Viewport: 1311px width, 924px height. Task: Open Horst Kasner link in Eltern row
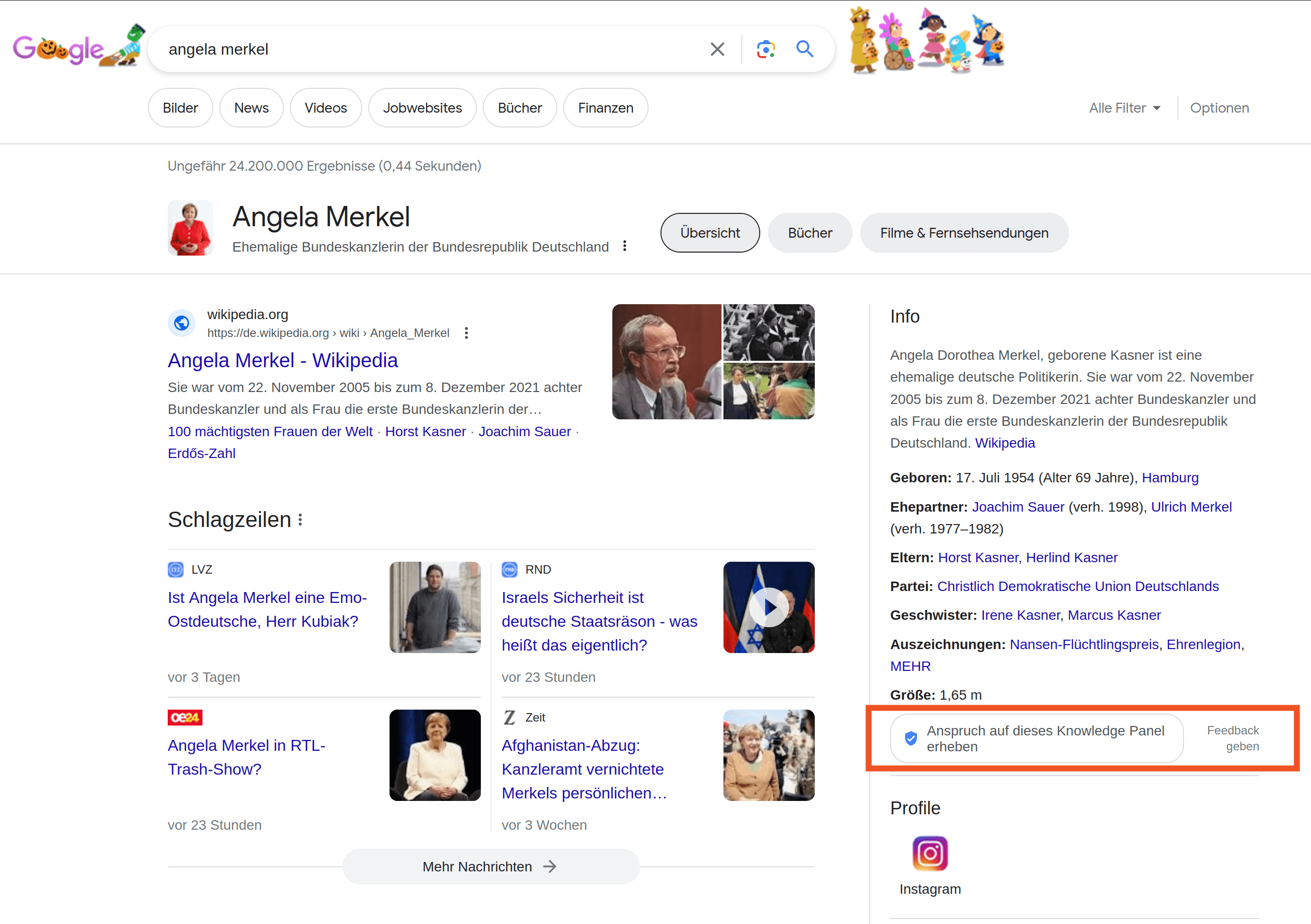(978, 558)
